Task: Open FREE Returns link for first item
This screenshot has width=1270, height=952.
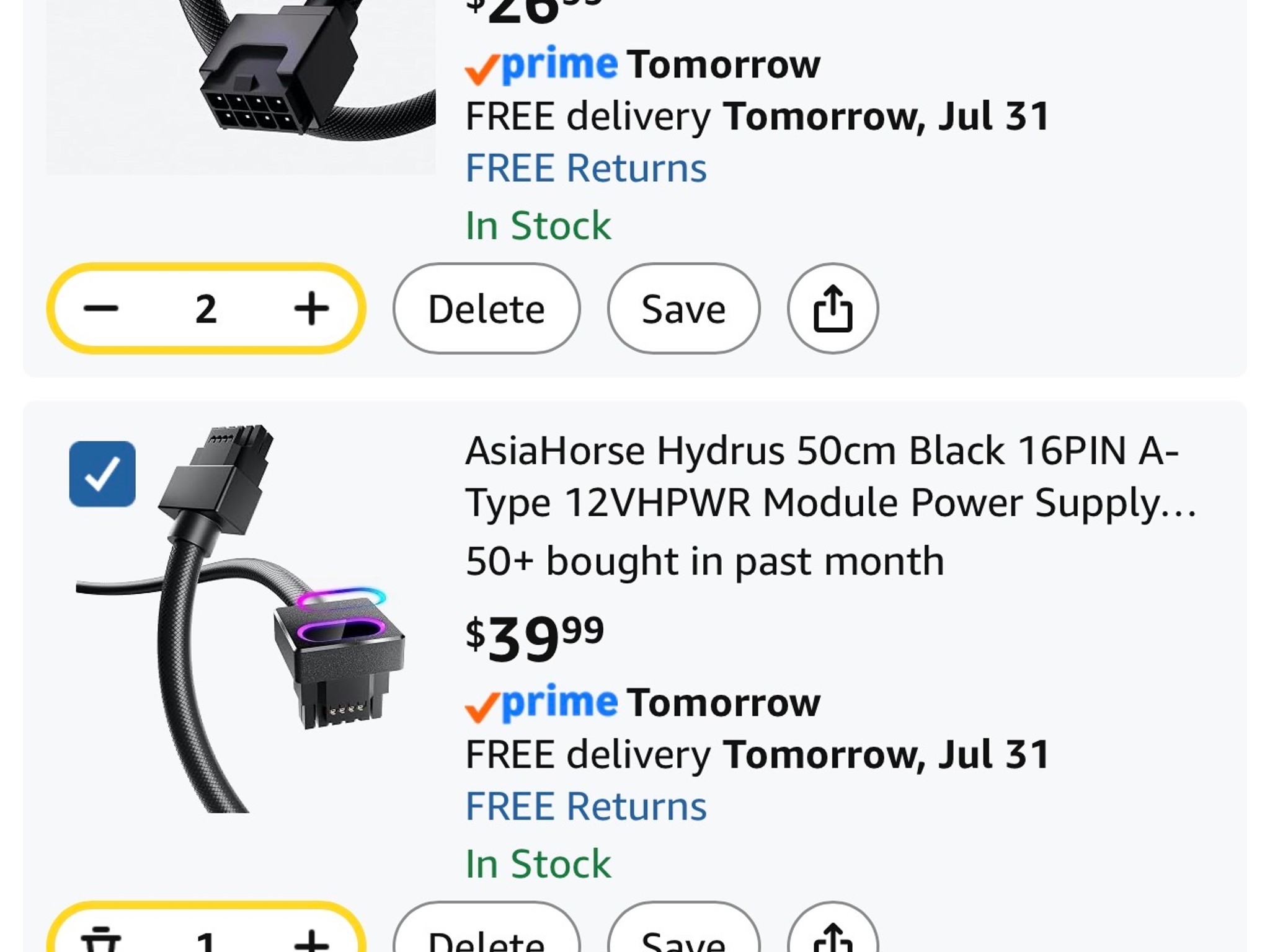Action: pos(586,168)
